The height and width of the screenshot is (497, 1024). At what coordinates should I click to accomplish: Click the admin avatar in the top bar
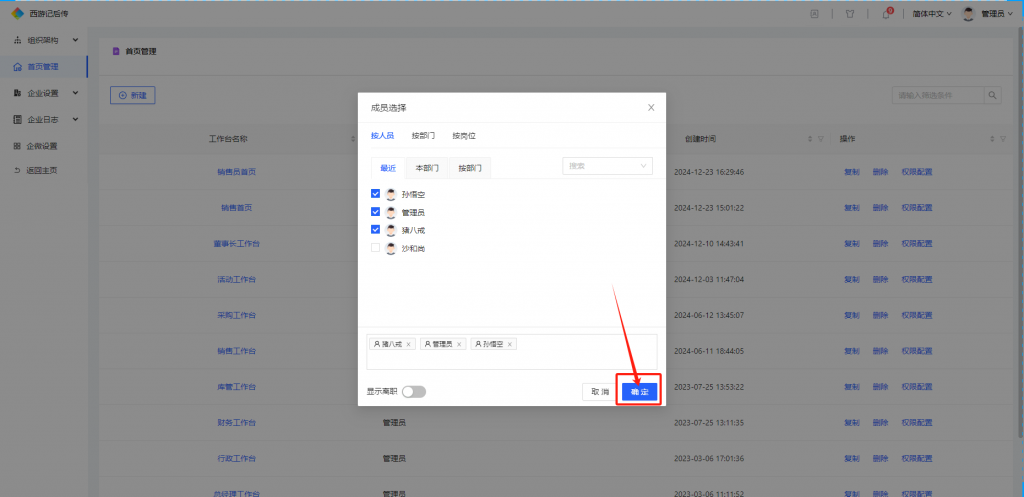coord(968,14)
